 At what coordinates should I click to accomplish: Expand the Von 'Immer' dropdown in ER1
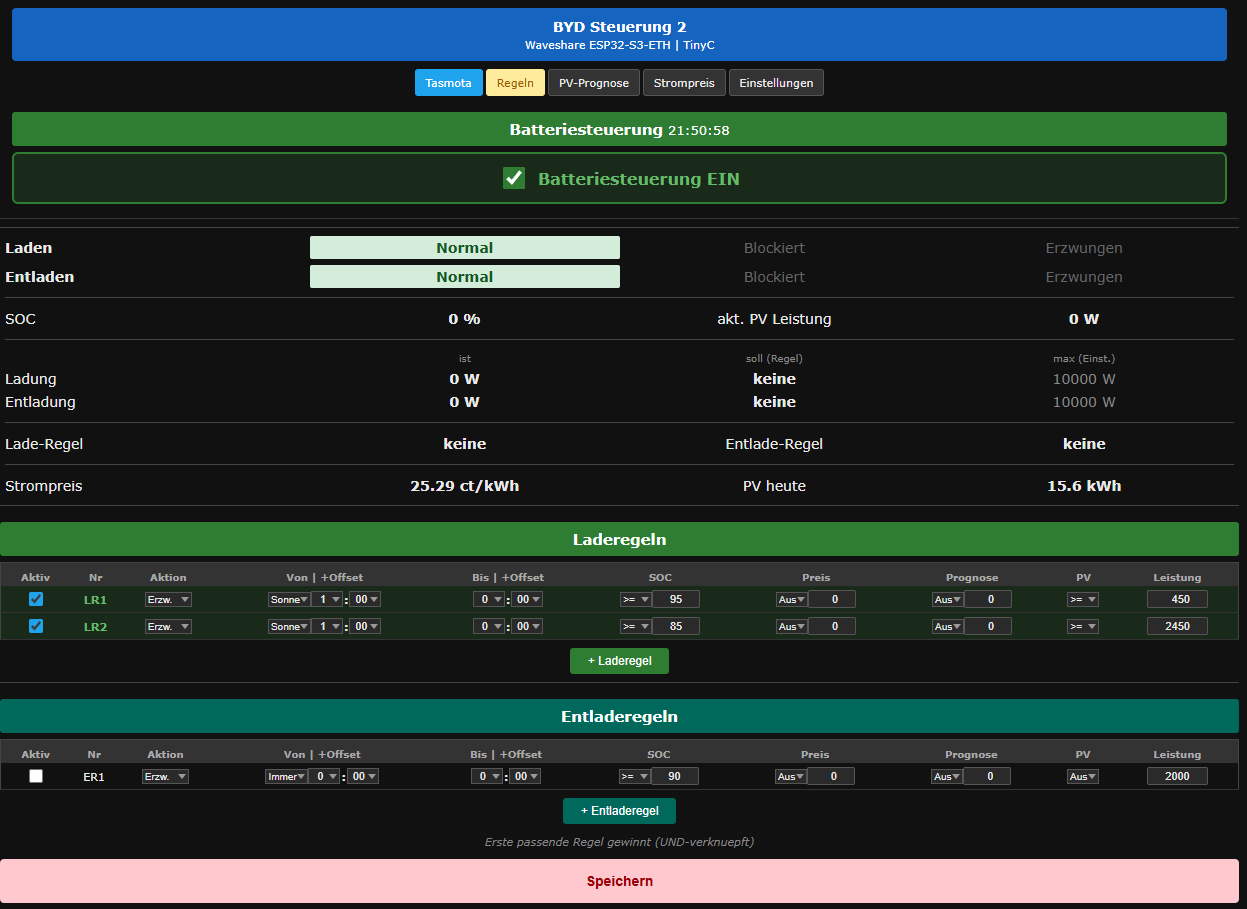point(286,776)
